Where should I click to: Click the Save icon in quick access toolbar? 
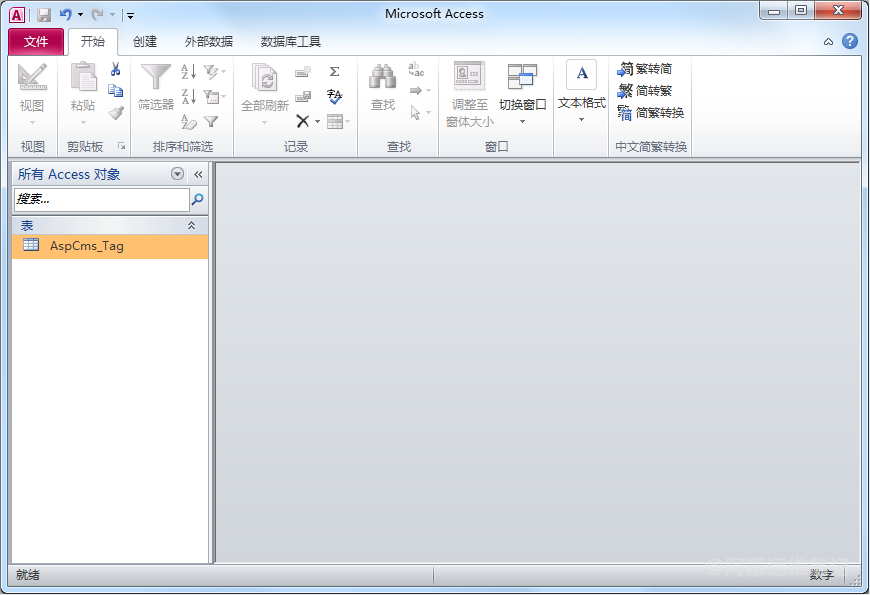point(44,15)
